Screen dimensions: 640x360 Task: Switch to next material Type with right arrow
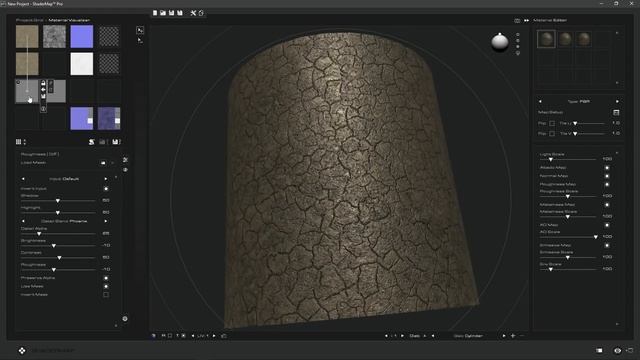click(617, 101)
